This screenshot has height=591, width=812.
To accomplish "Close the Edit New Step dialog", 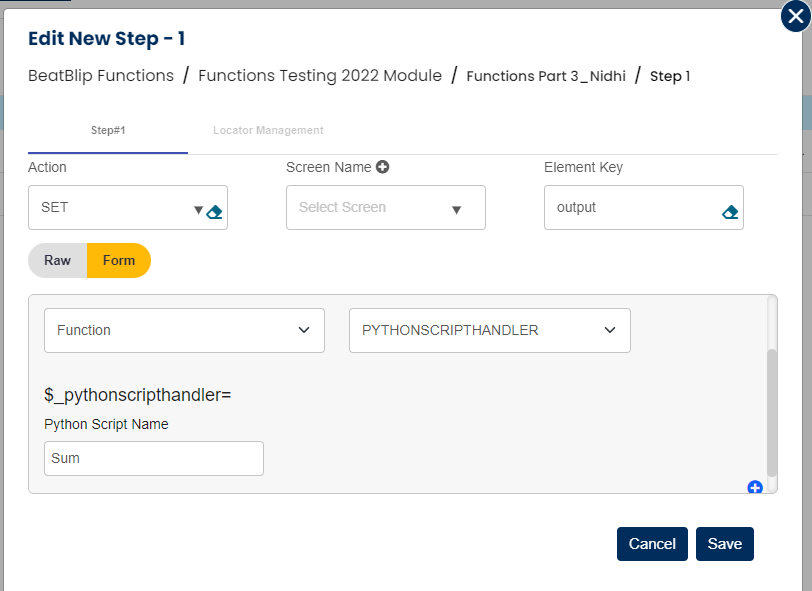I will pyautogui.click(x=794, y=17).
